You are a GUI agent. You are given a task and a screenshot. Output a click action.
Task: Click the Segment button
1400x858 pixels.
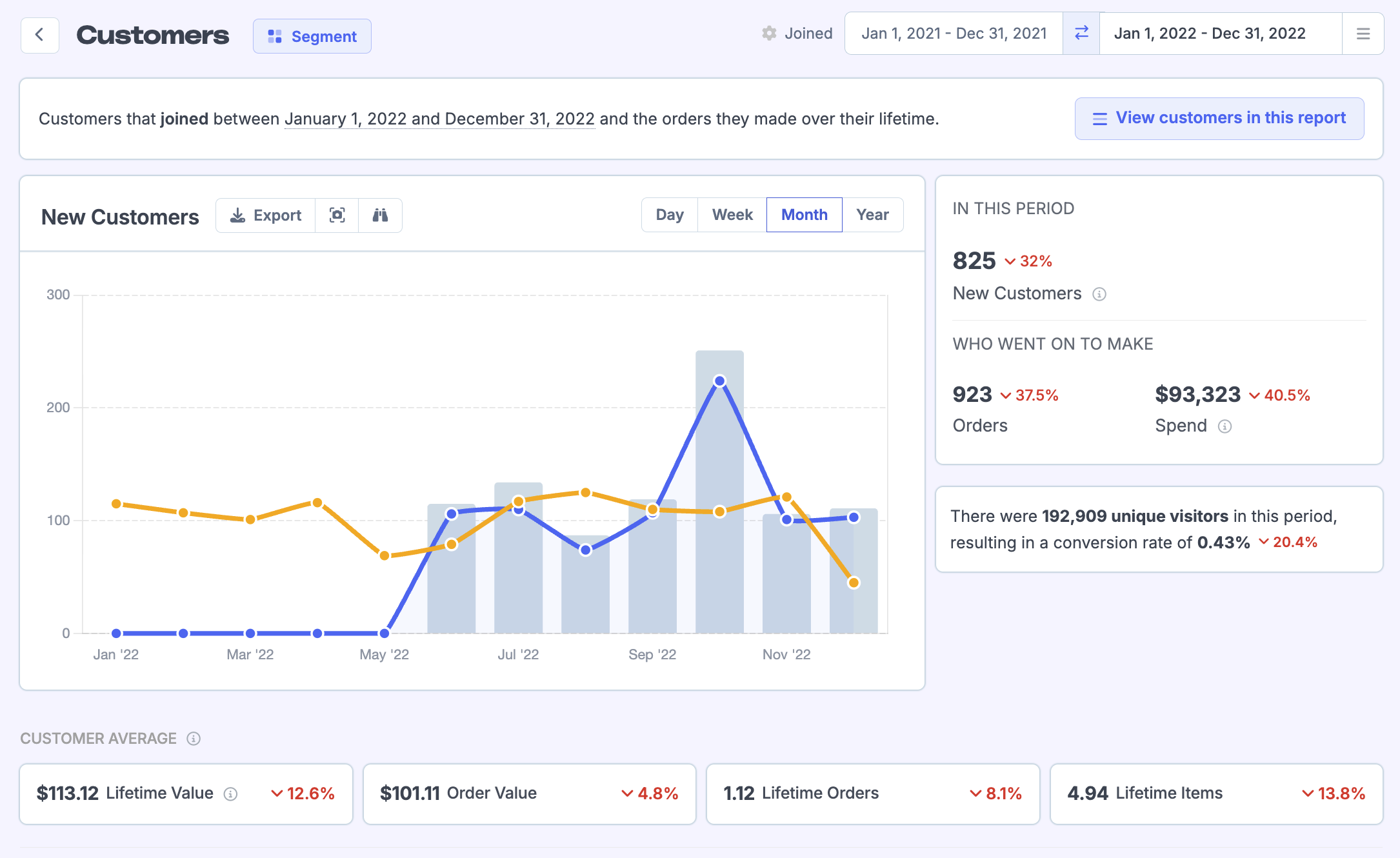(312, 37)
